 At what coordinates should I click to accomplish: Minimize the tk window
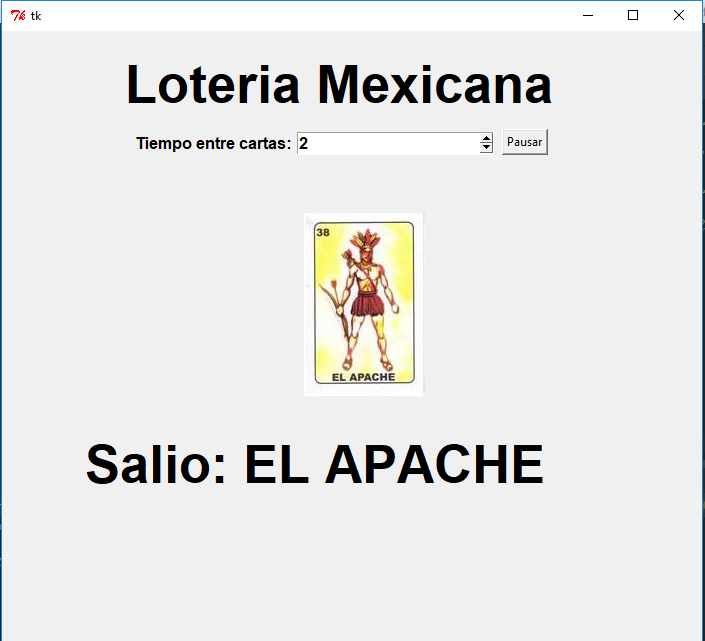pyautogui.click(x=588, y=16)
